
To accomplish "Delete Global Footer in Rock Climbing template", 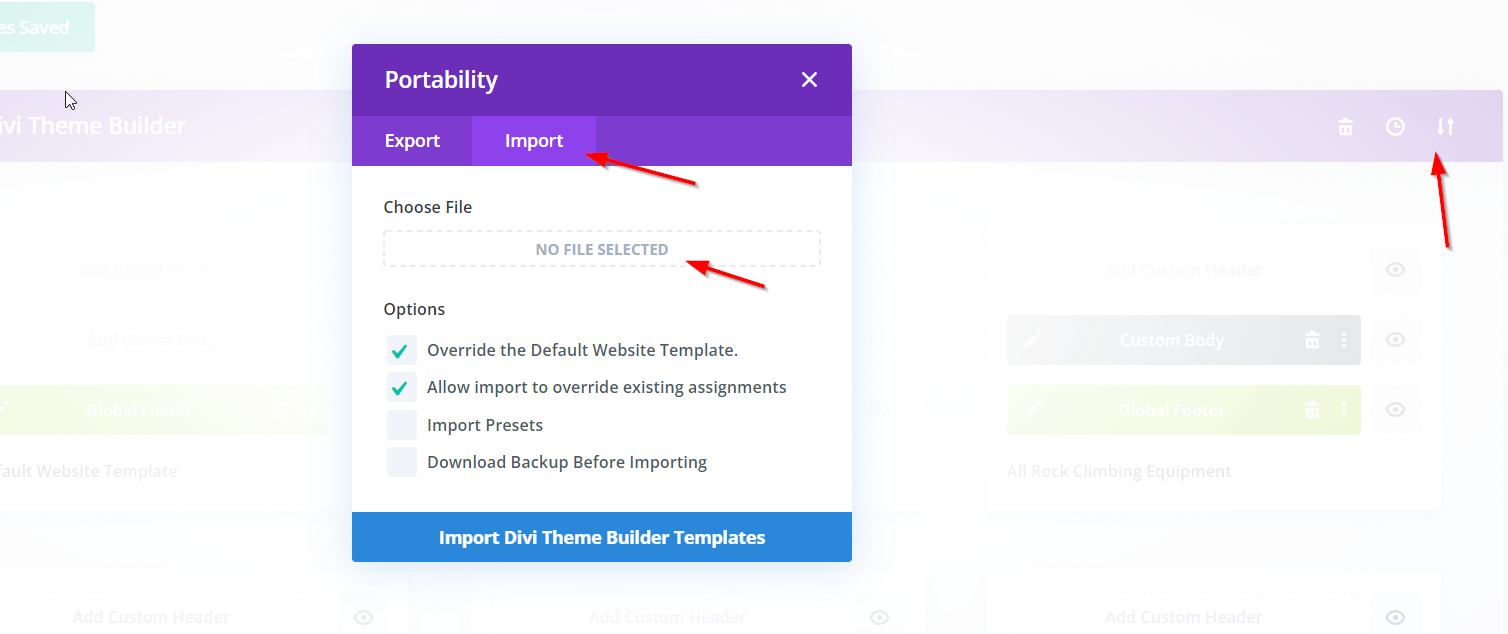I will click(x=1312, y=410).
